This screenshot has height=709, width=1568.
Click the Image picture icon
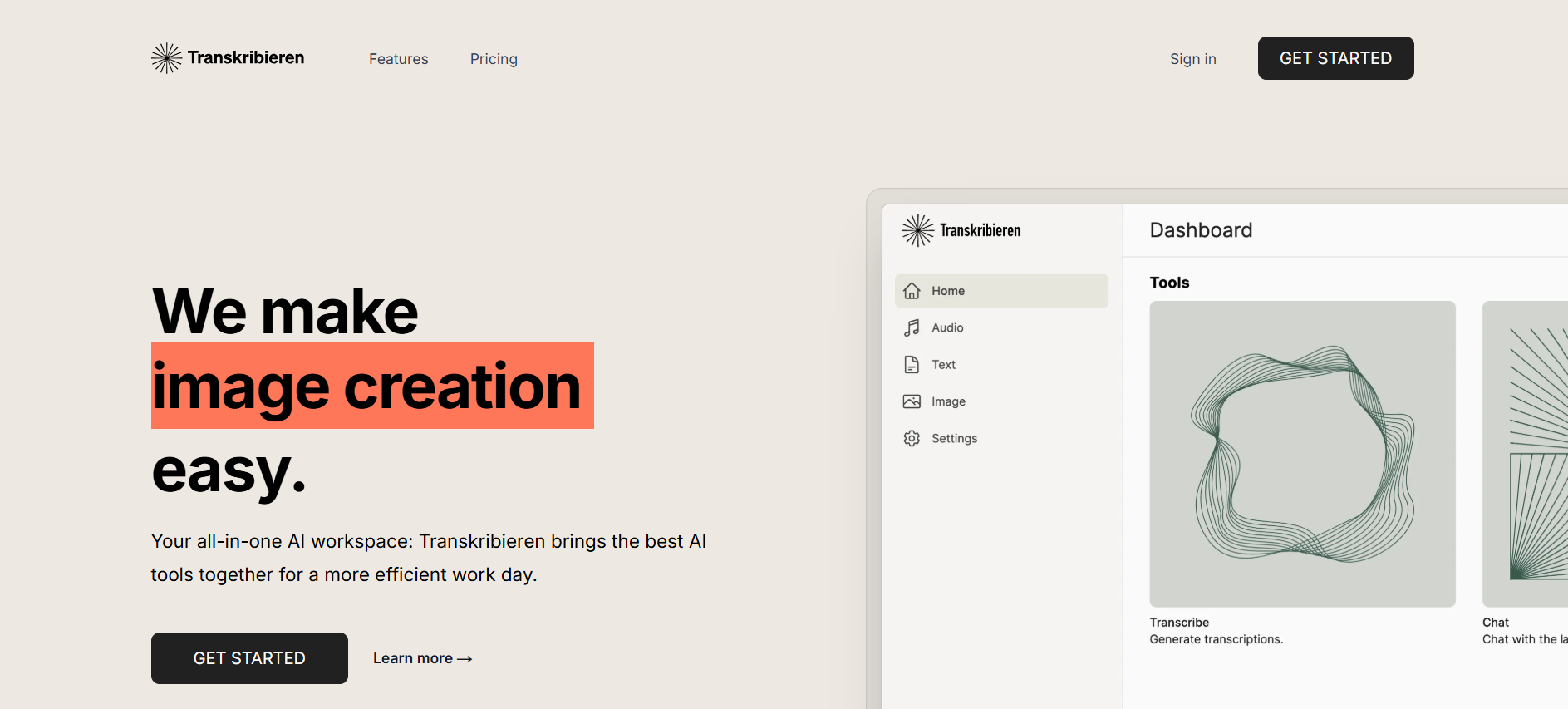[x=912, y=401]
